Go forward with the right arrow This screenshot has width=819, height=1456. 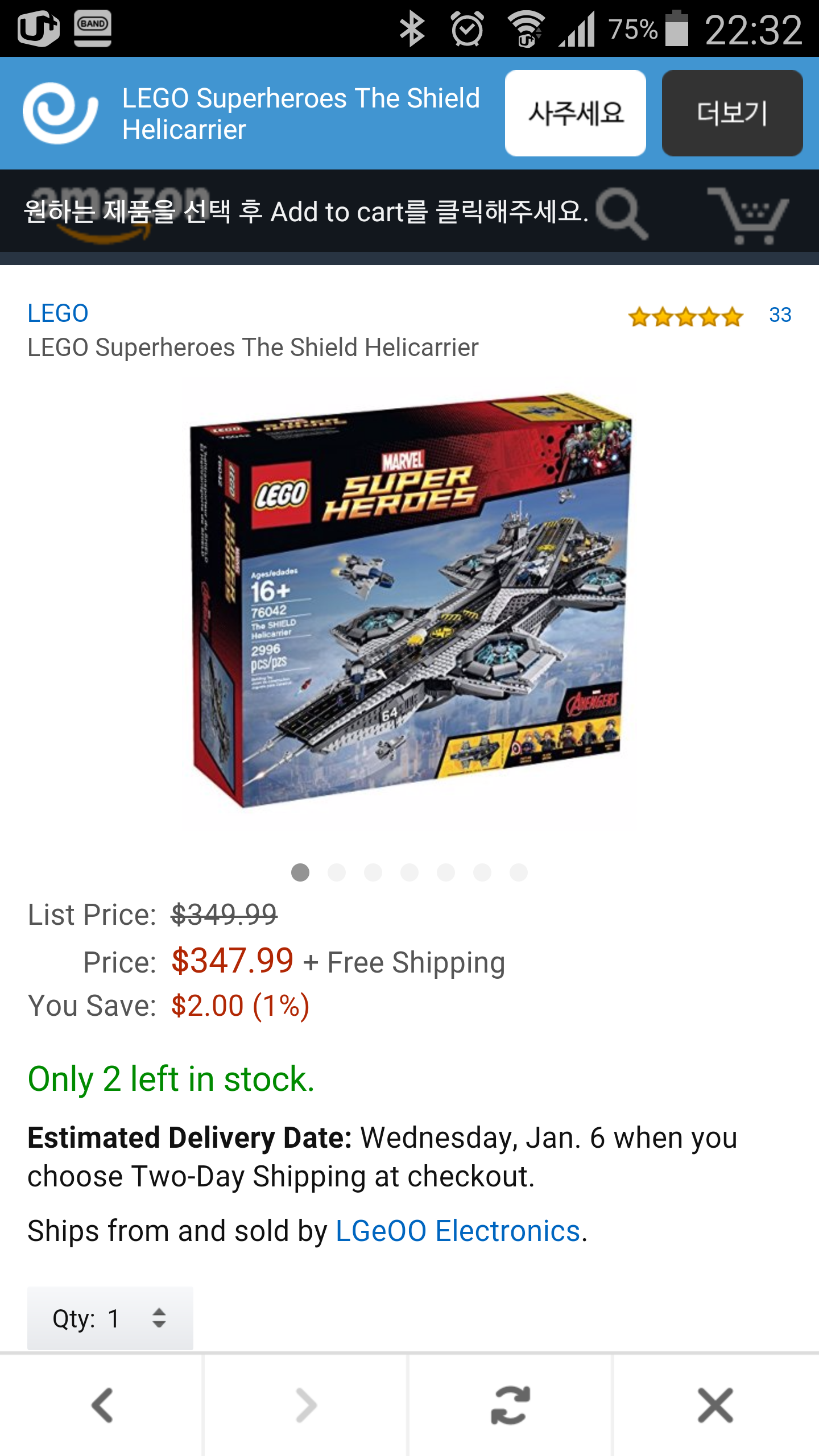(x=306, y=1405)
